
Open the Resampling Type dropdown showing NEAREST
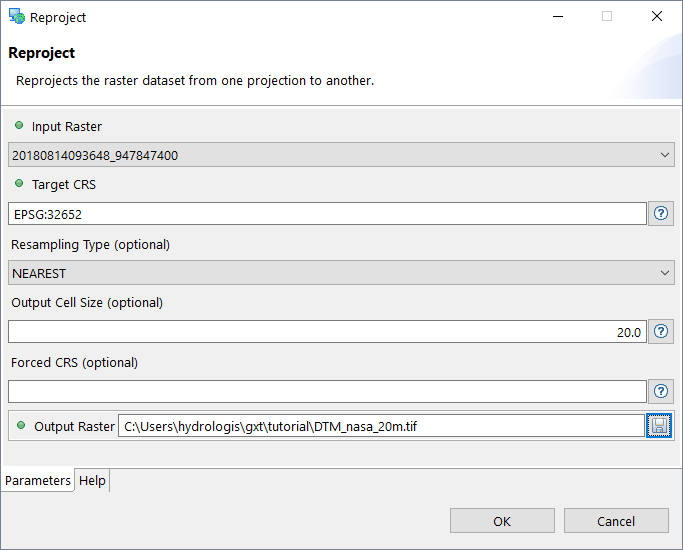point(340,273)
